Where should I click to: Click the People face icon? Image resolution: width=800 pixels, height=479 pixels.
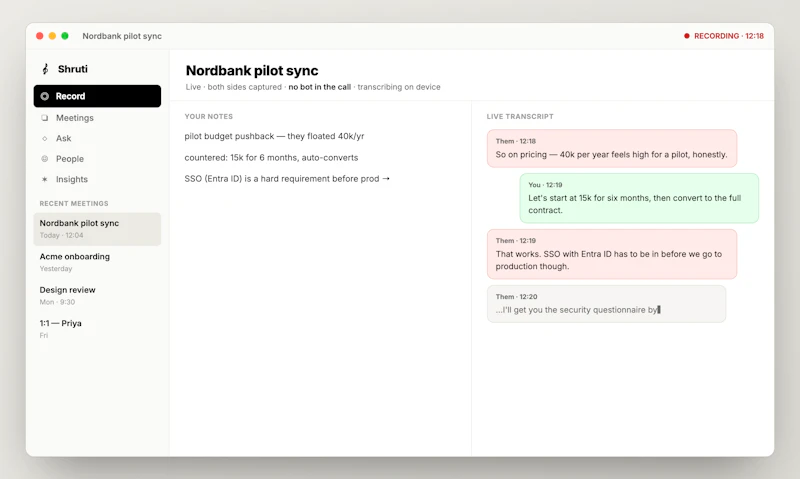(45, 159)
